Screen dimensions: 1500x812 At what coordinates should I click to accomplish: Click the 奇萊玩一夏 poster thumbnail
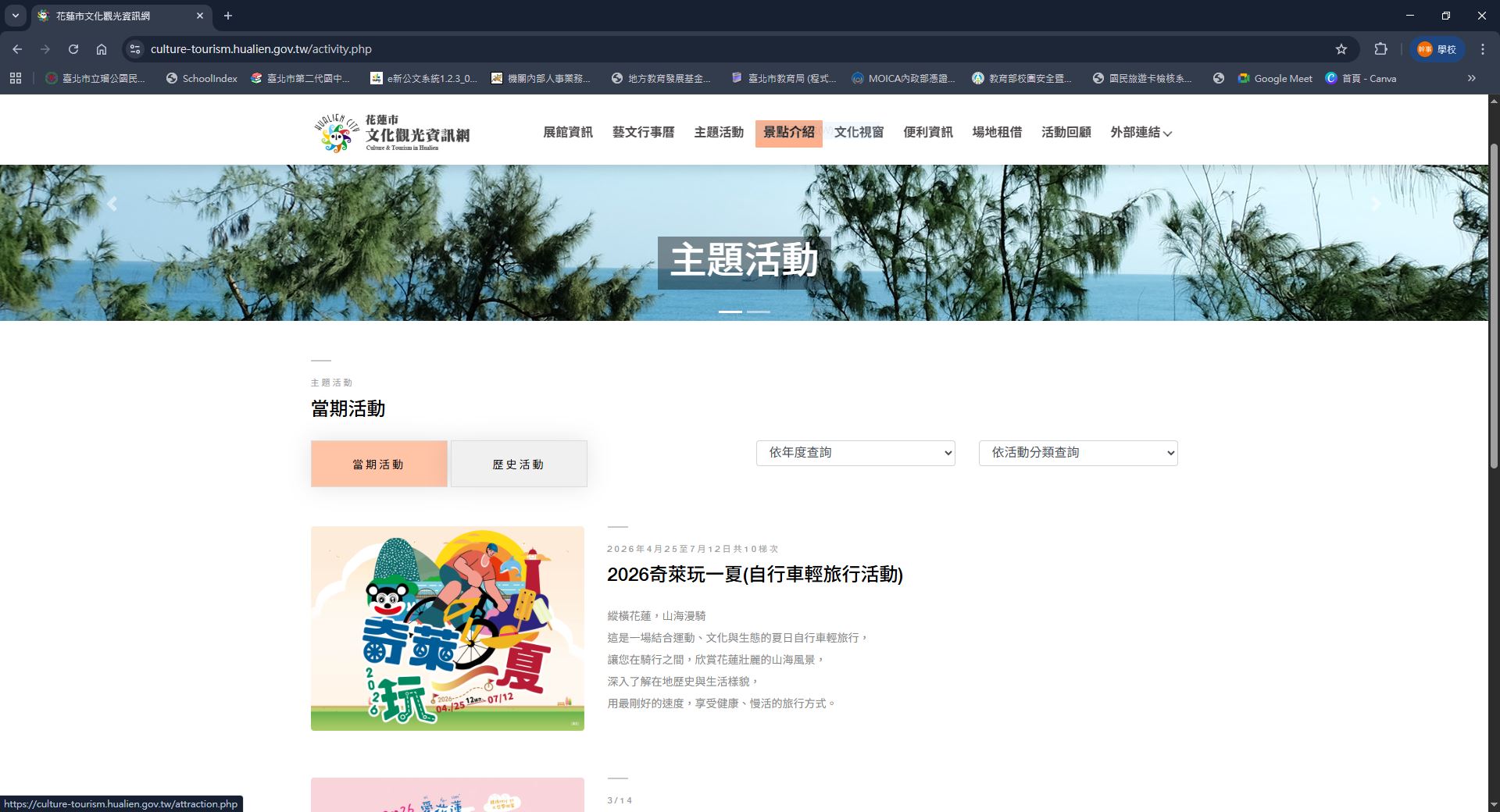[x=447, y=627]
